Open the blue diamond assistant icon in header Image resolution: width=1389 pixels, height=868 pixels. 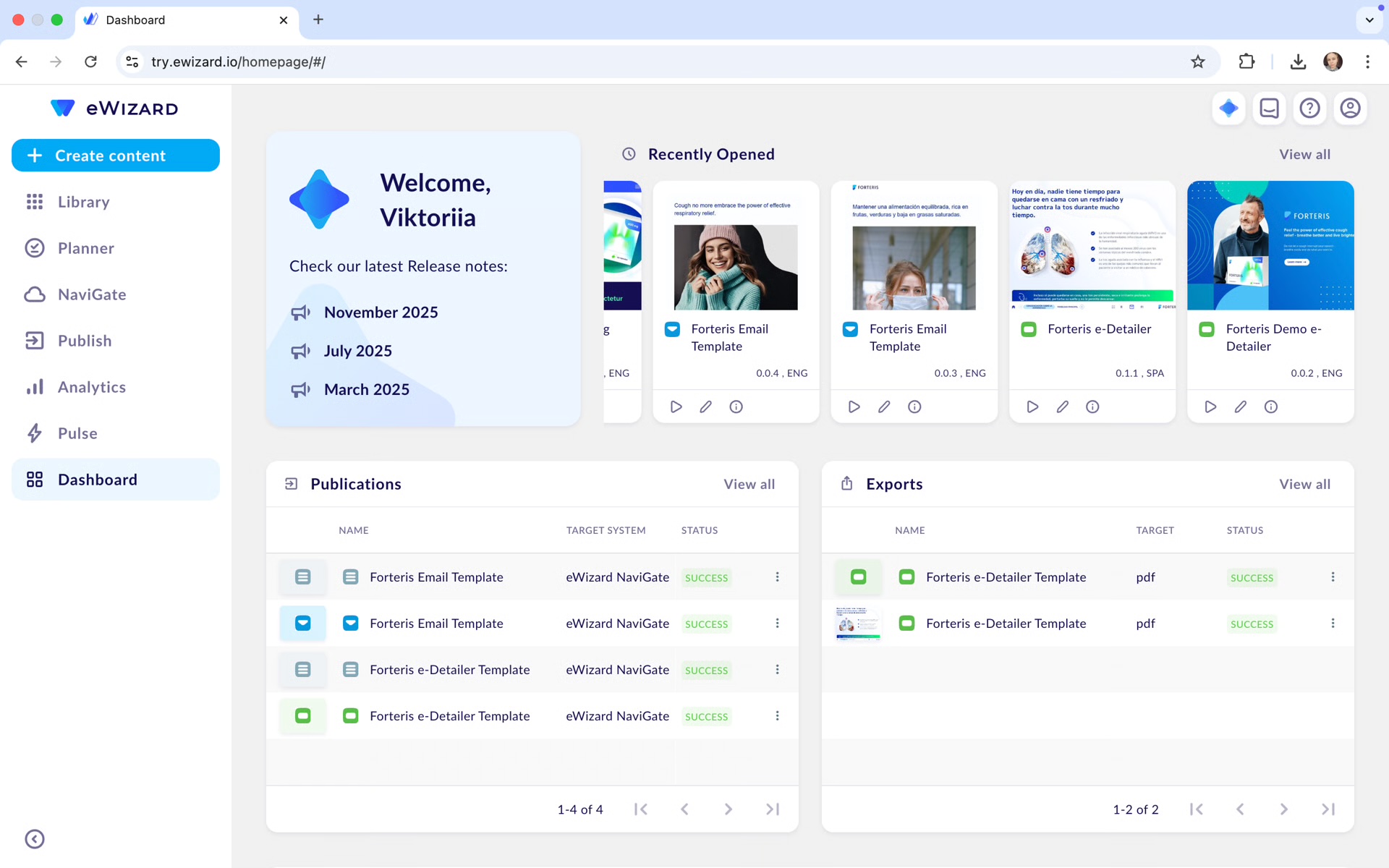click(1228, 109)
